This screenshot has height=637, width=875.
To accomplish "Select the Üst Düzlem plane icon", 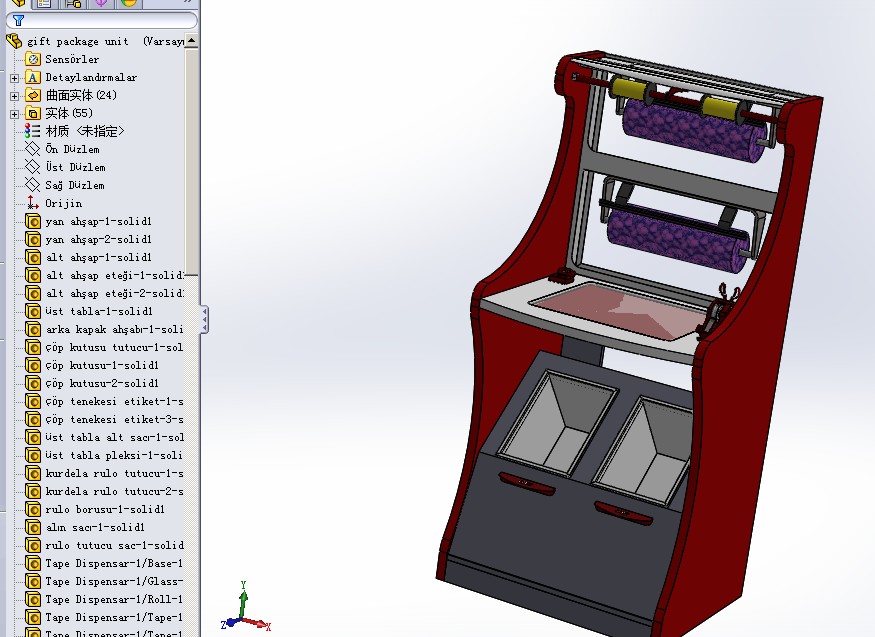I will coord(33,167).
